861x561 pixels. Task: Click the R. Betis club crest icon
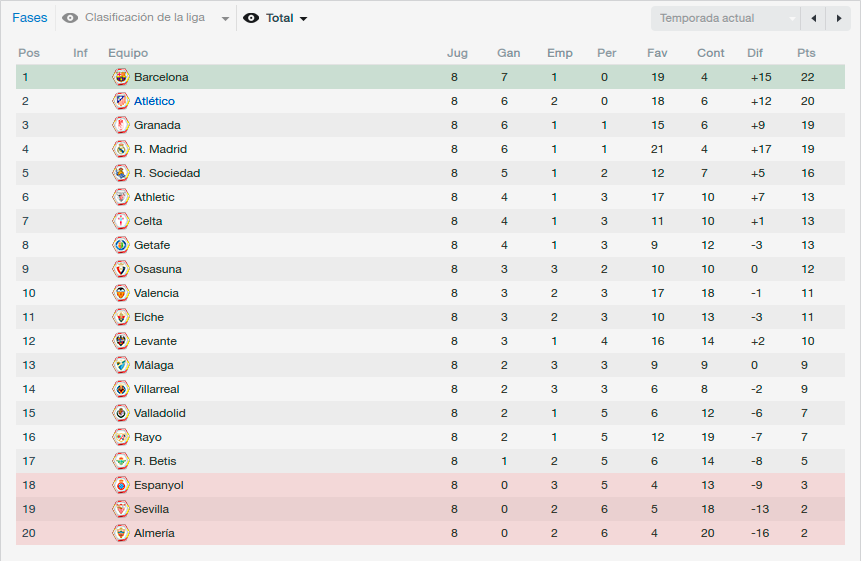pos(121,461)
